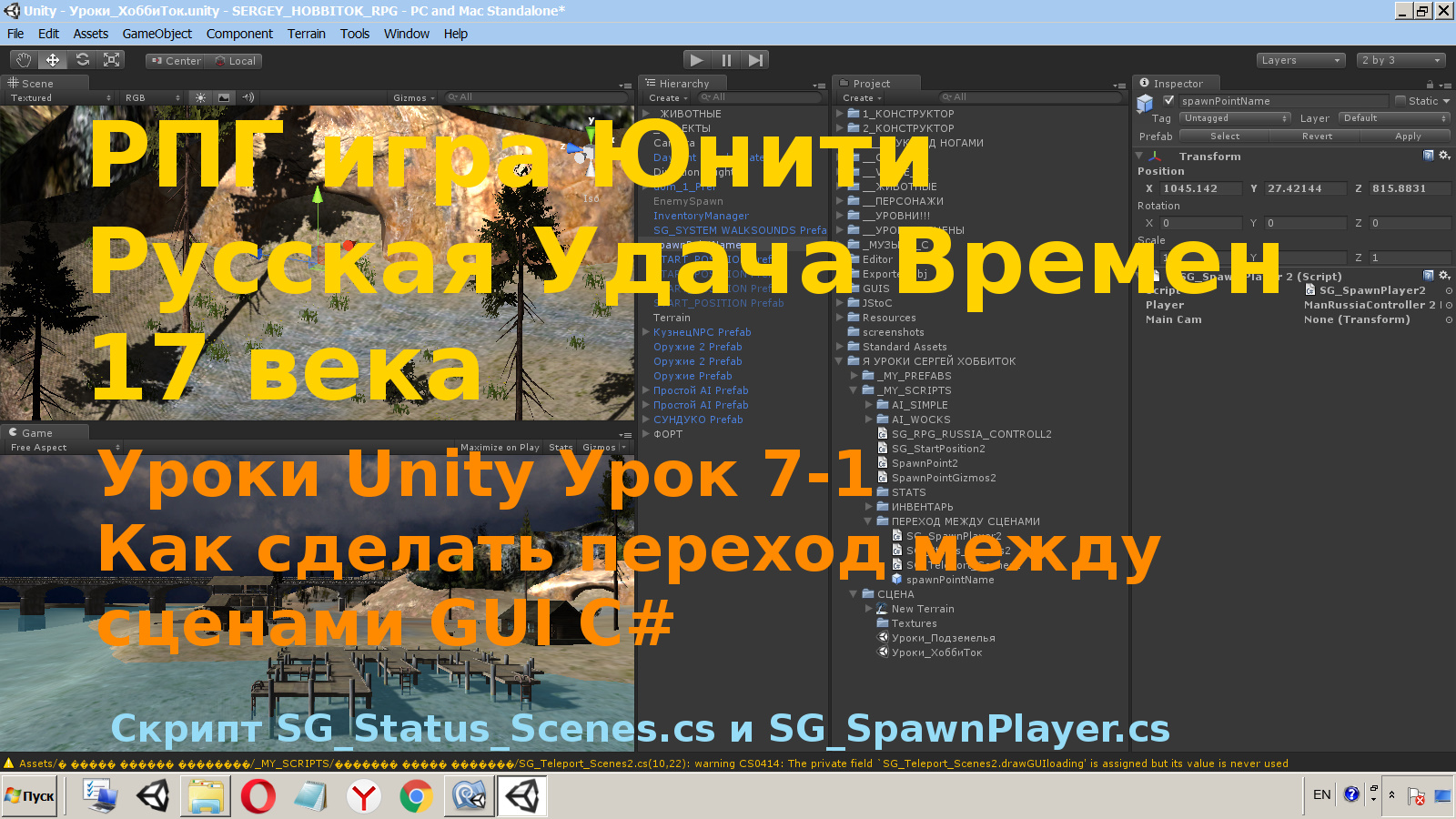The image size is (1456, 819).
Task: Toggle pivot mode Center button
Action: [x=176, y=61]
